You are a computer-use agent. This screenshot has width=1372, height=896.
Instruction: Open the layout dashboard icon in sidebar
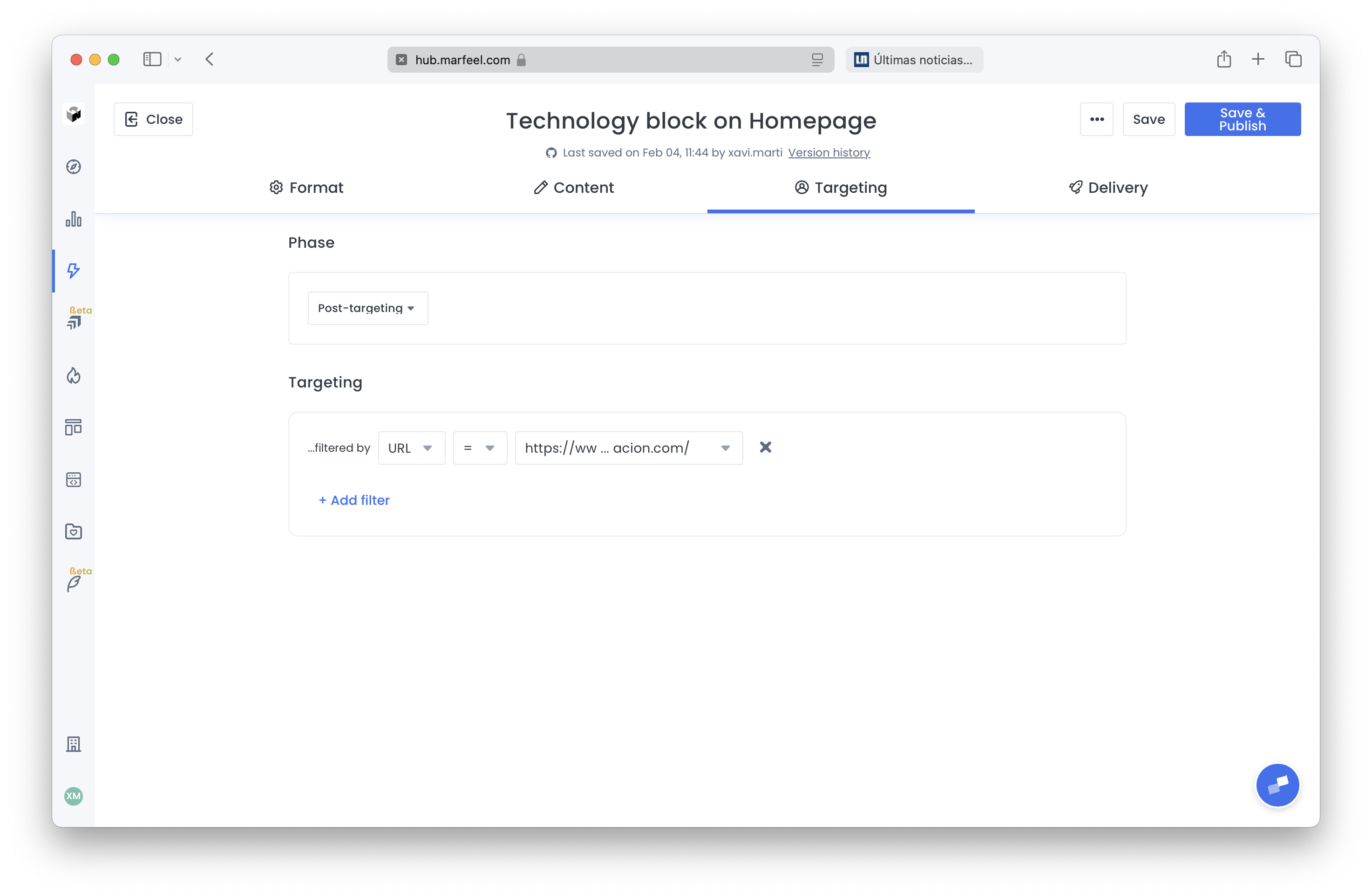coord(73,427)
